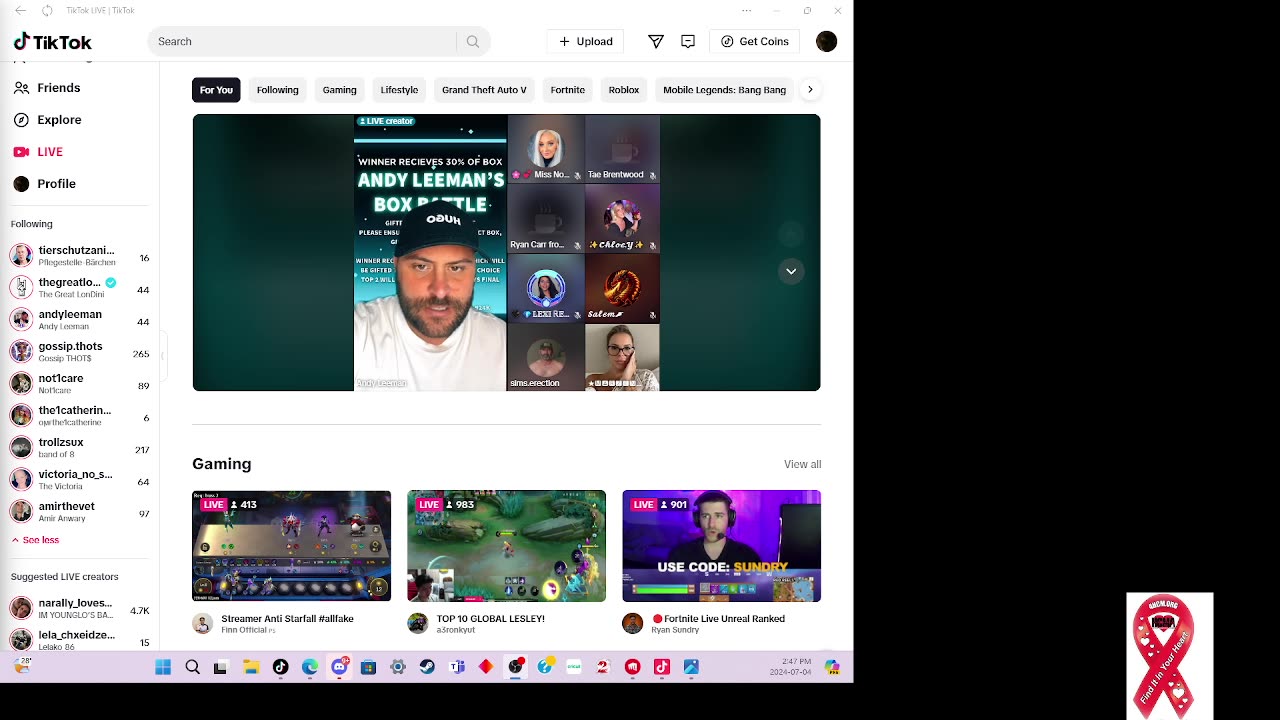Click the Tae Brentwood guest tile
1280x720 pixels.
[x=622, y=149]
